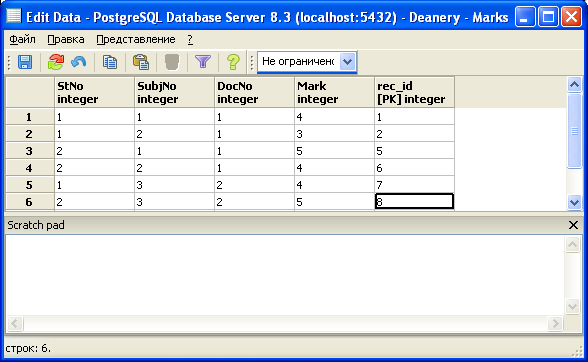Select SubjNo cell in row 5
The height and width of the screenshot is (362, 588).
(174, 185)
